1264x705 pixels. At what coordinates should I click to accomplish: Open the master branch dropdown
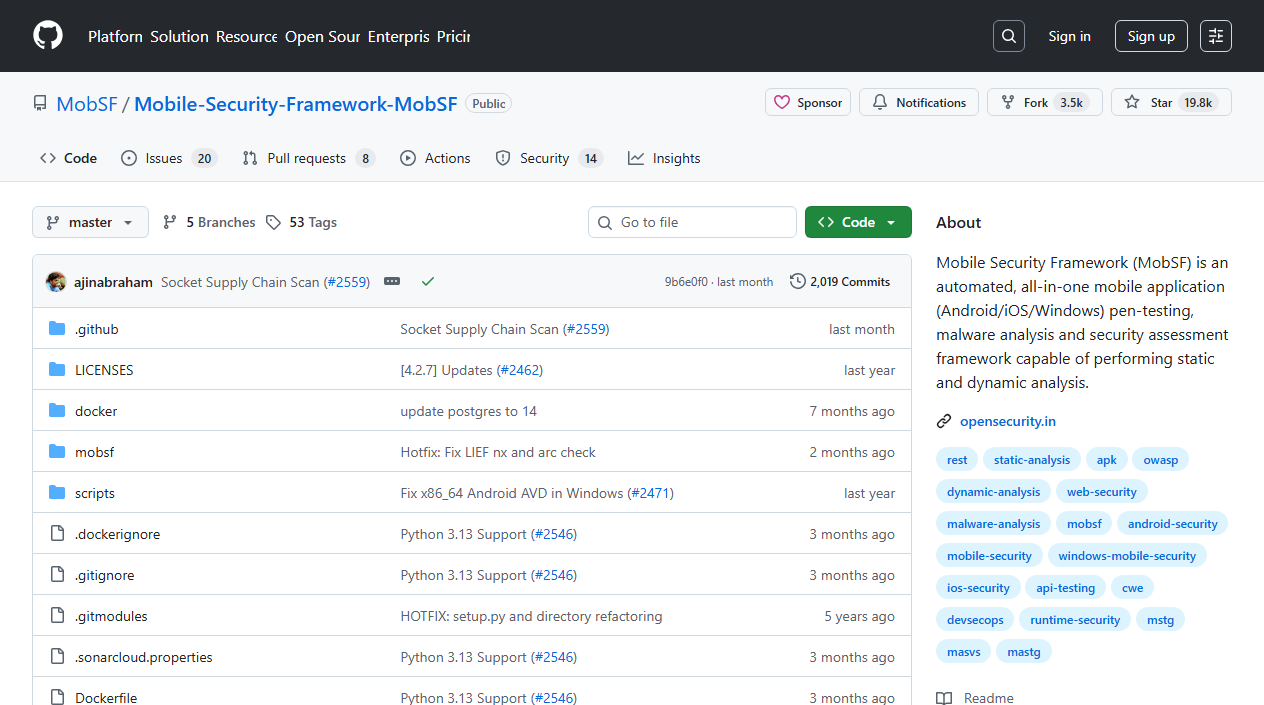(x=90, y=222)
